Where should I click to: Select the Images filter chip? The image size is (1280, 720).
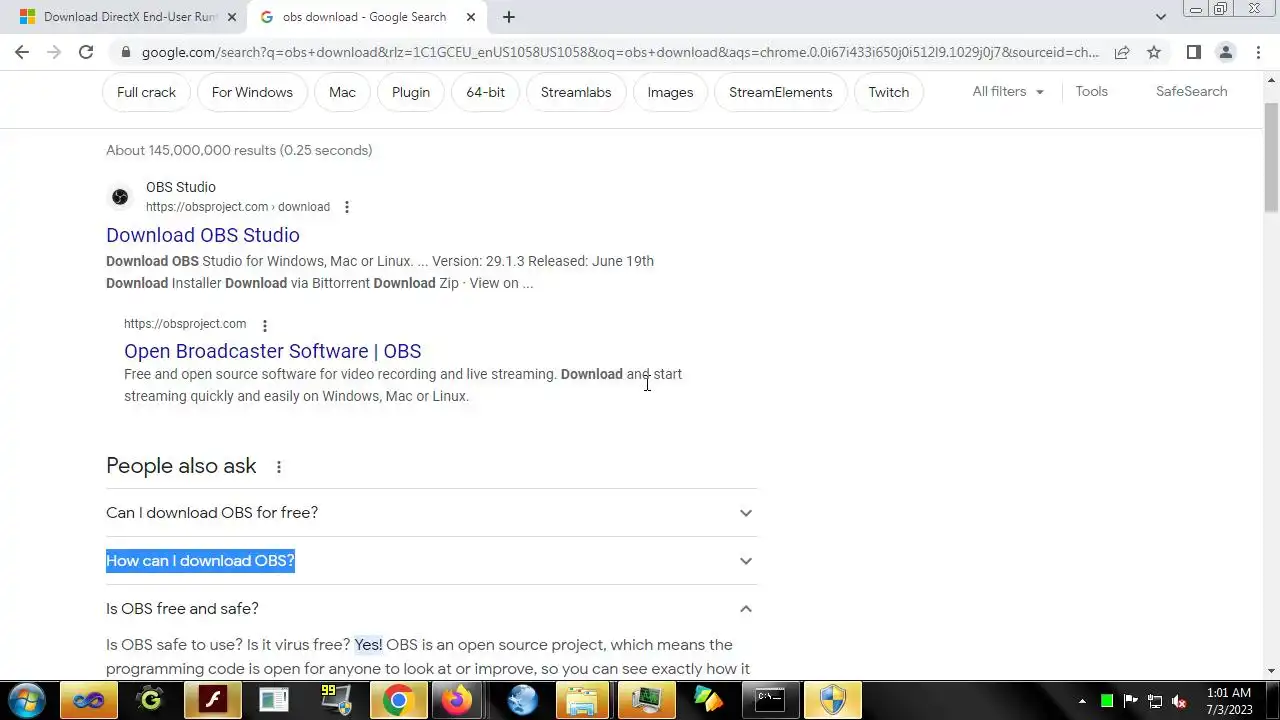click(670, 92)
